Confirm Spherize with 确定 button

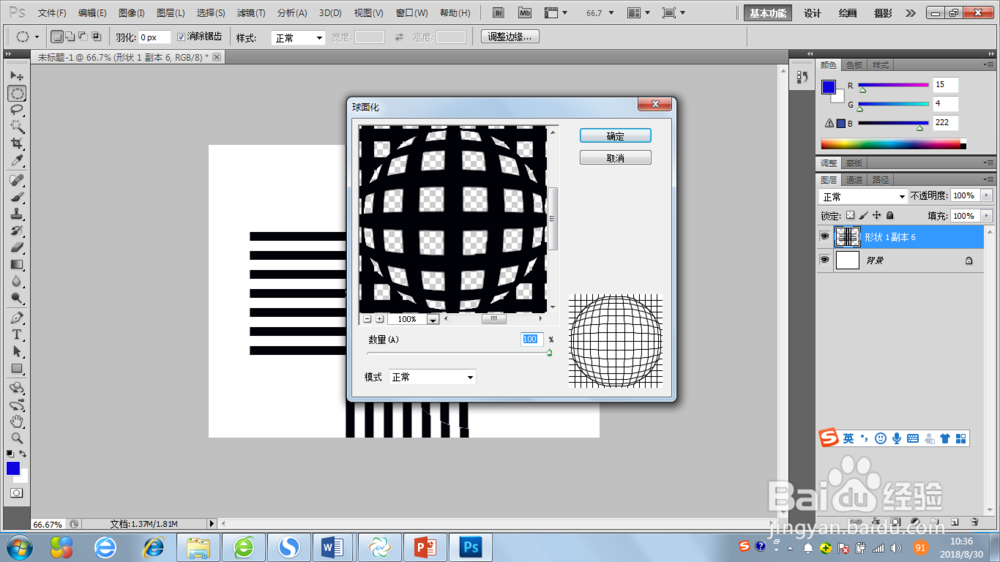pyautogui.click(x=615, y=135)
